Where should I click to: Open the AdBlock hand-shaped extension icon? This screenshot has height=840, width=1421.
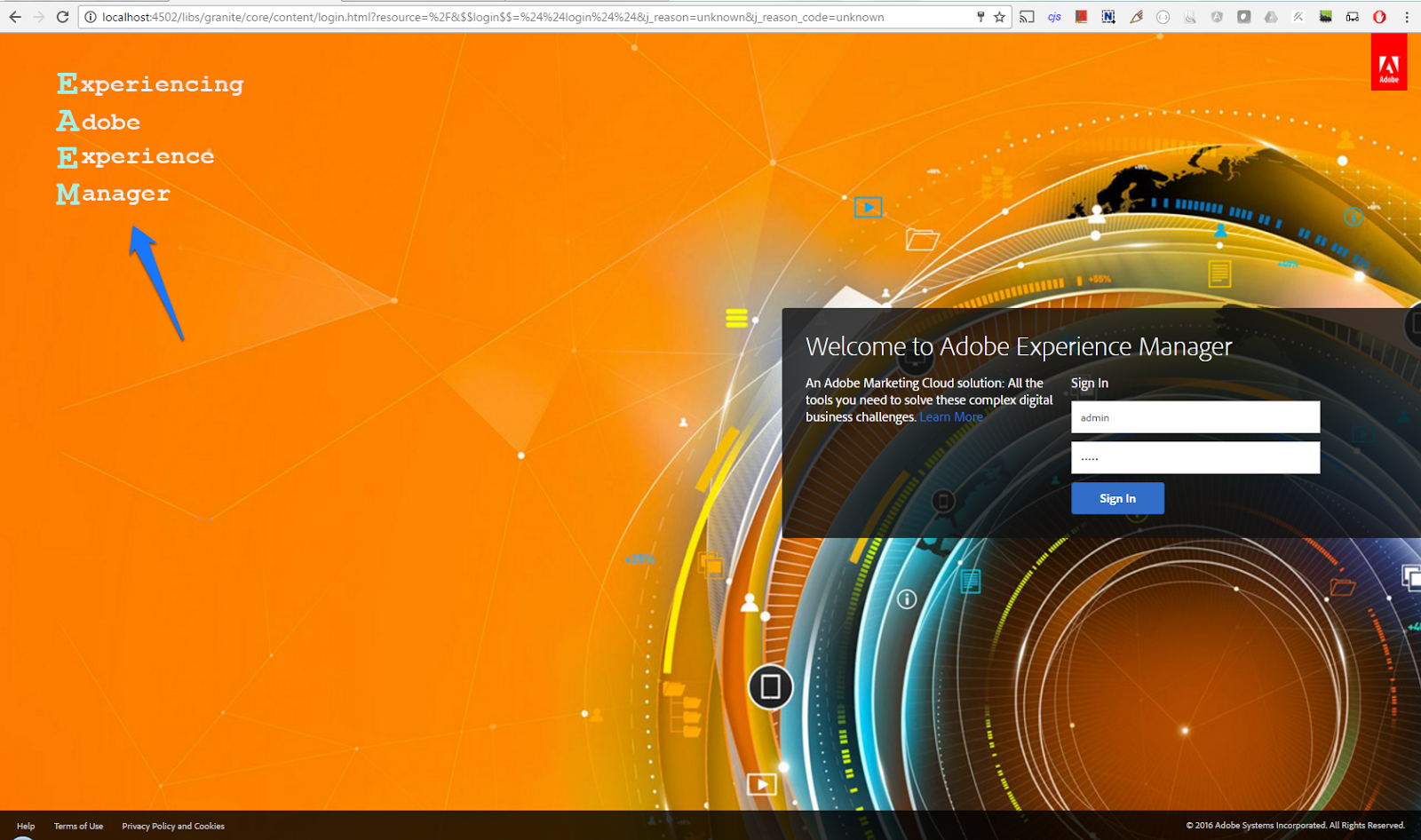pos(1378,16)
